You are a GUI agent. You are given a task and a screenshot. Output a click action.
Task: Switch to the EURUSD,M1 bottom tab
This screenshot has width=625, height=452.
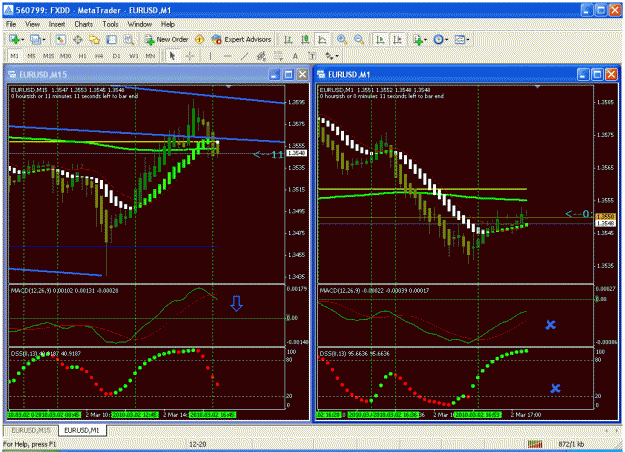(x=83, y=430)
